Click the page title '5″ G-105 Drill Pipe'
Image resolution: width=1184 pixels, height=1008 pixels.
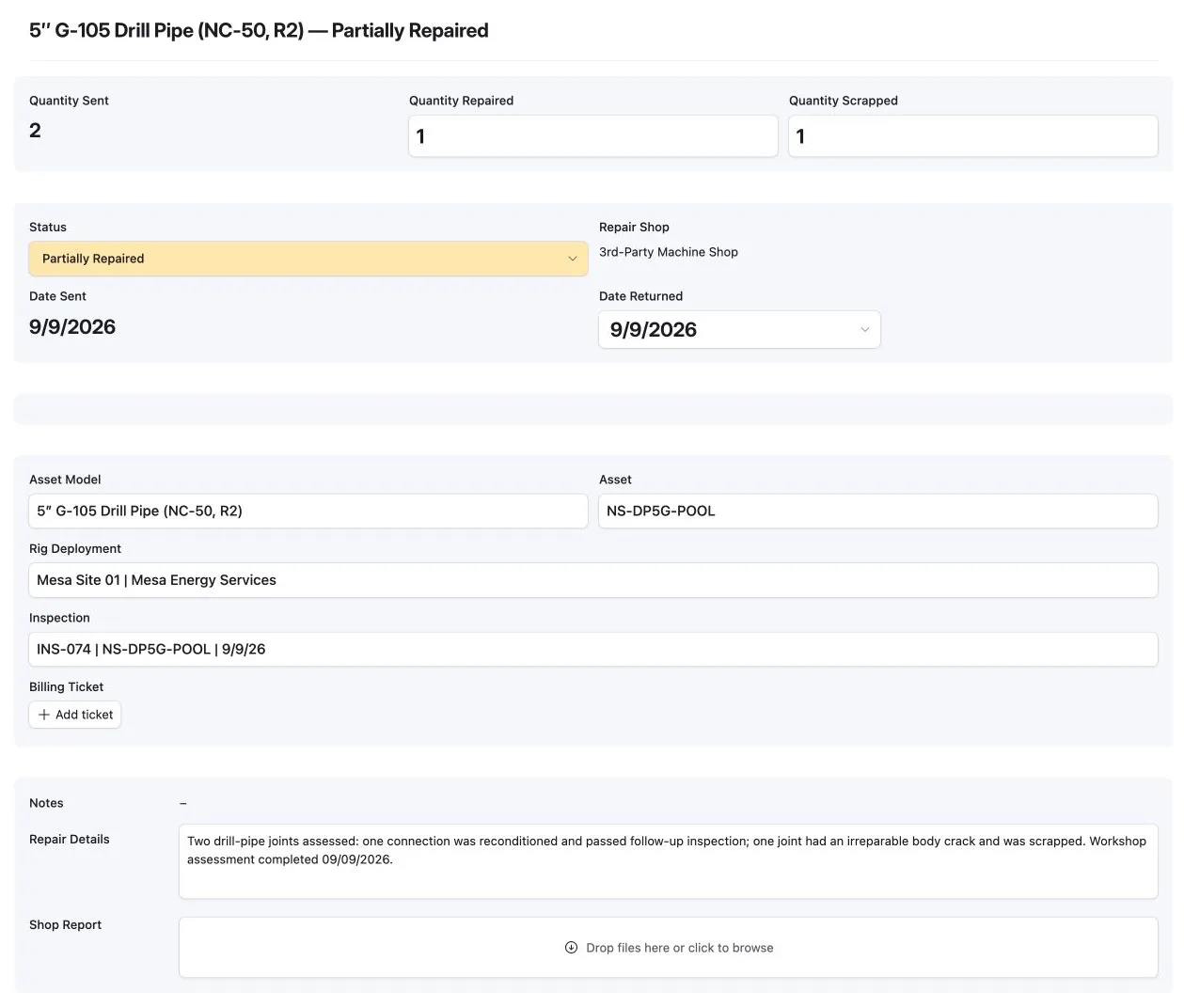pyautogui.click(x=259, y=30)
